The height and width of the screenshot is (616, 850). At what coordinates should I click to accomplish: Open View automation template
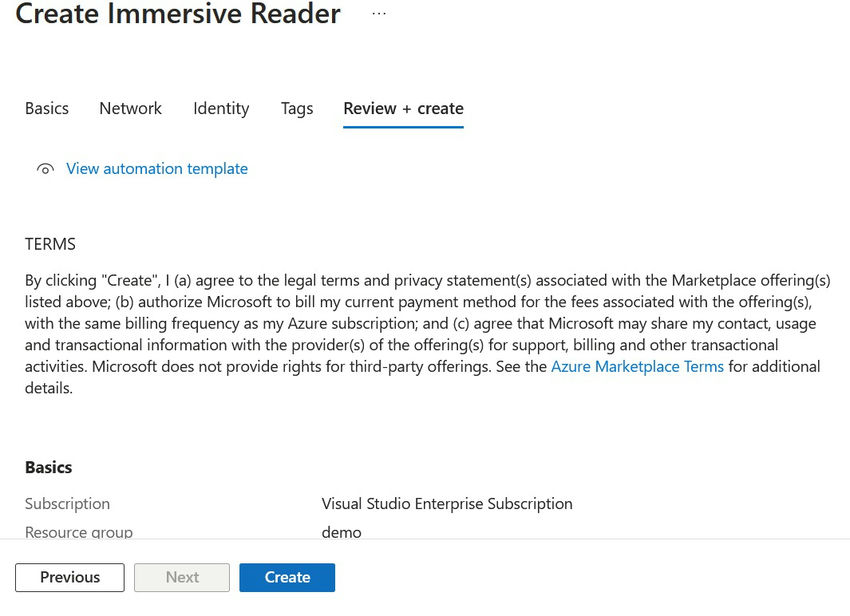156,169
